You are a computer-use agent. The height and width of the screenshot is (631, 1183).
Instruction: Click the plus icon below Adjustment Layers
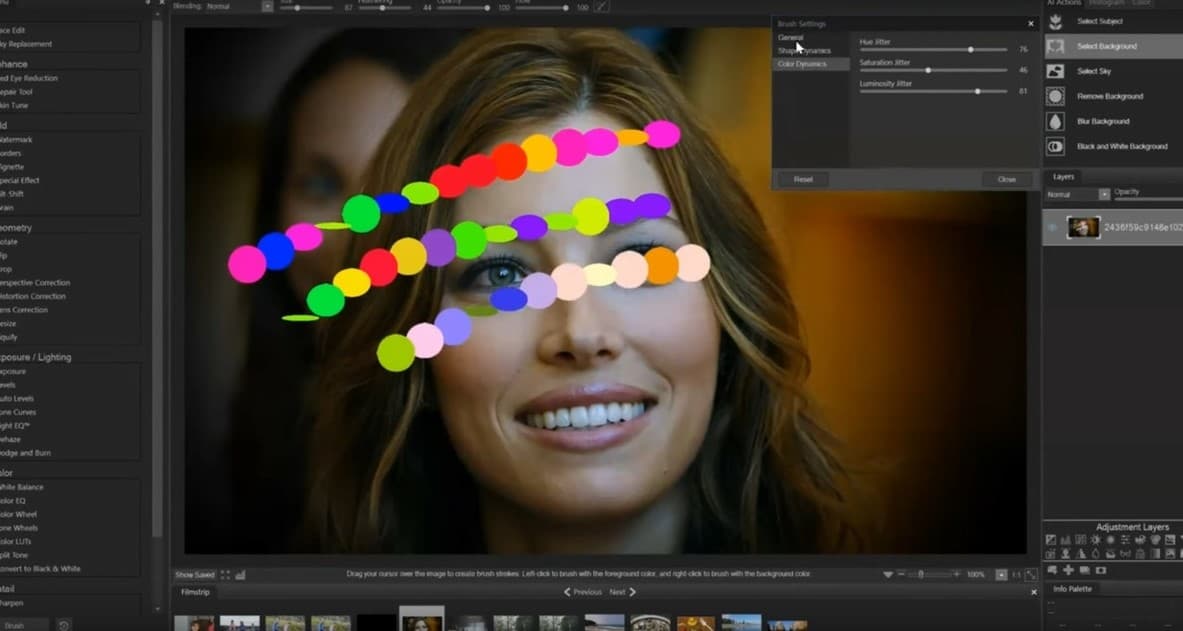click(1068, 570)
